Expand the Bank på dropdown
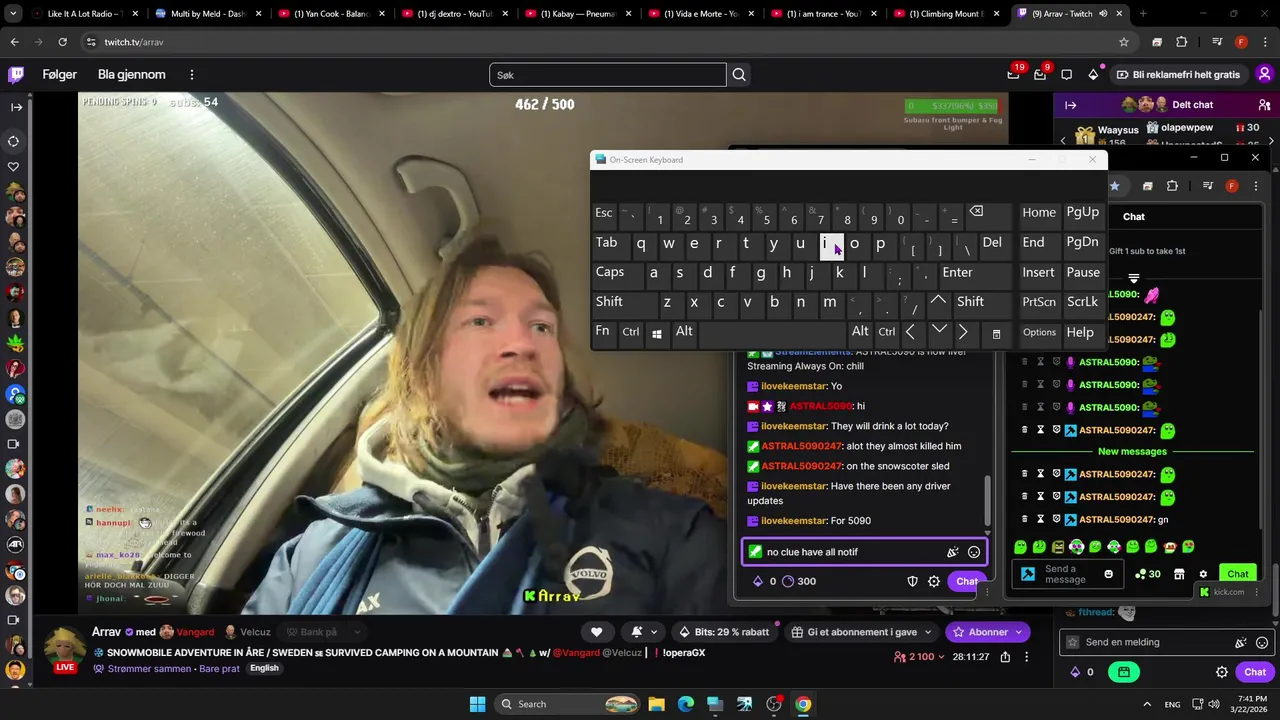 coord(357,632)
